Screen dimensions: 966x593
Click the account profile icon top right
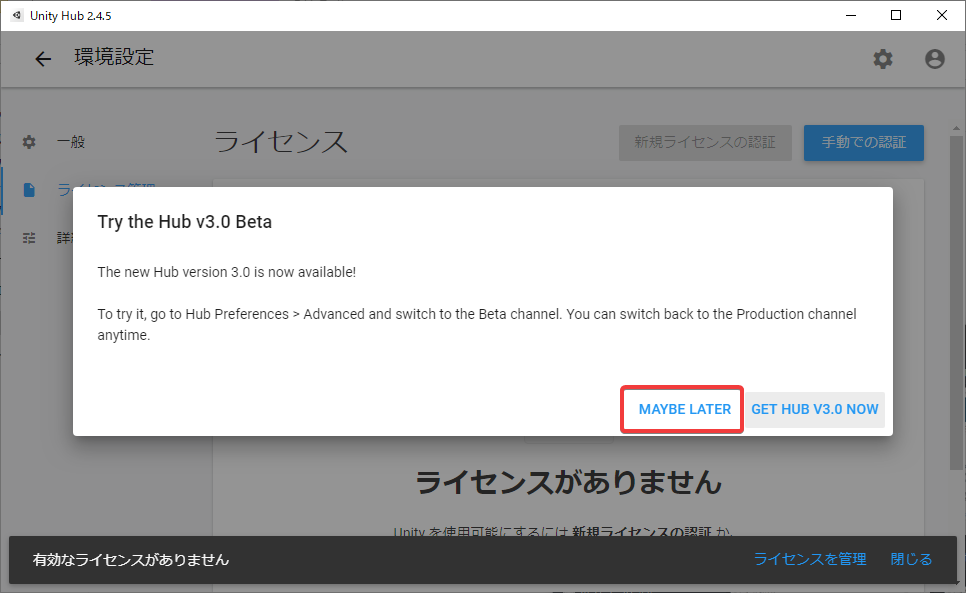point(934,59)
